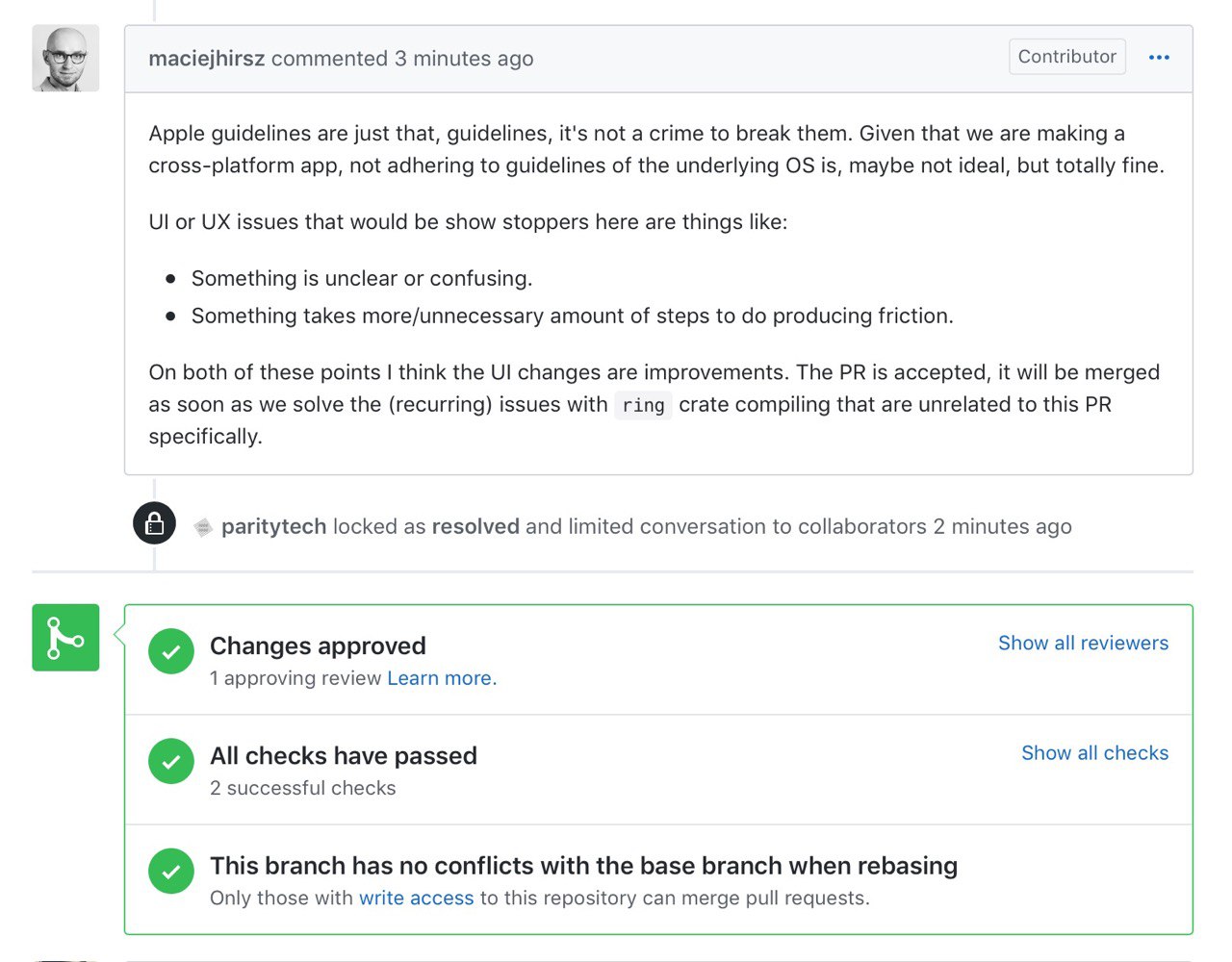Viewport: 1232px width, 962px height.
Task: Click the Contributor badge
Action: click(x=1067, y=57)
